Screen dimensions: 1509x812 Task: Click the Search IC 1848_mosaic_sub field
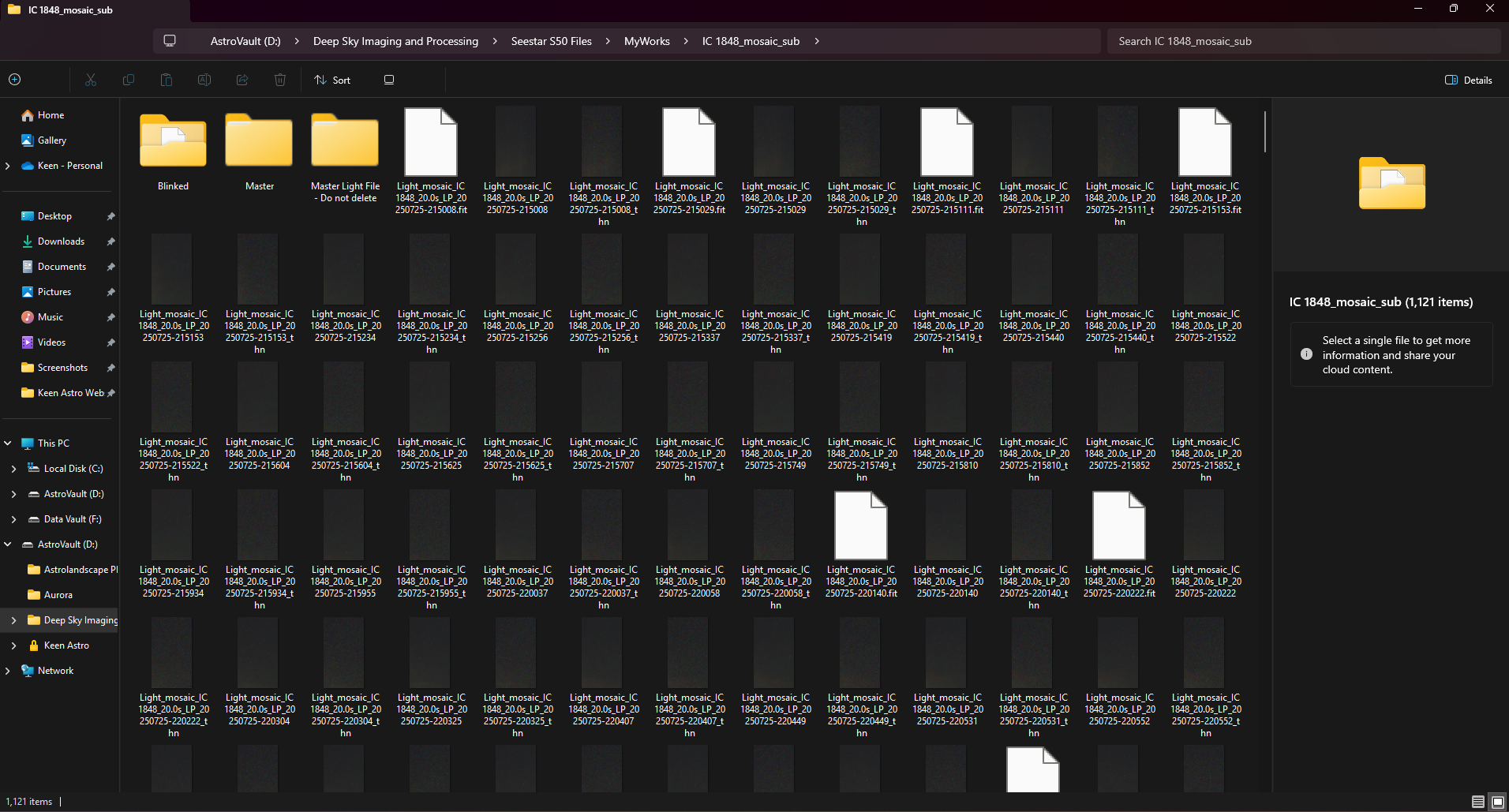pyautogui.click(x=1302, y=41)
